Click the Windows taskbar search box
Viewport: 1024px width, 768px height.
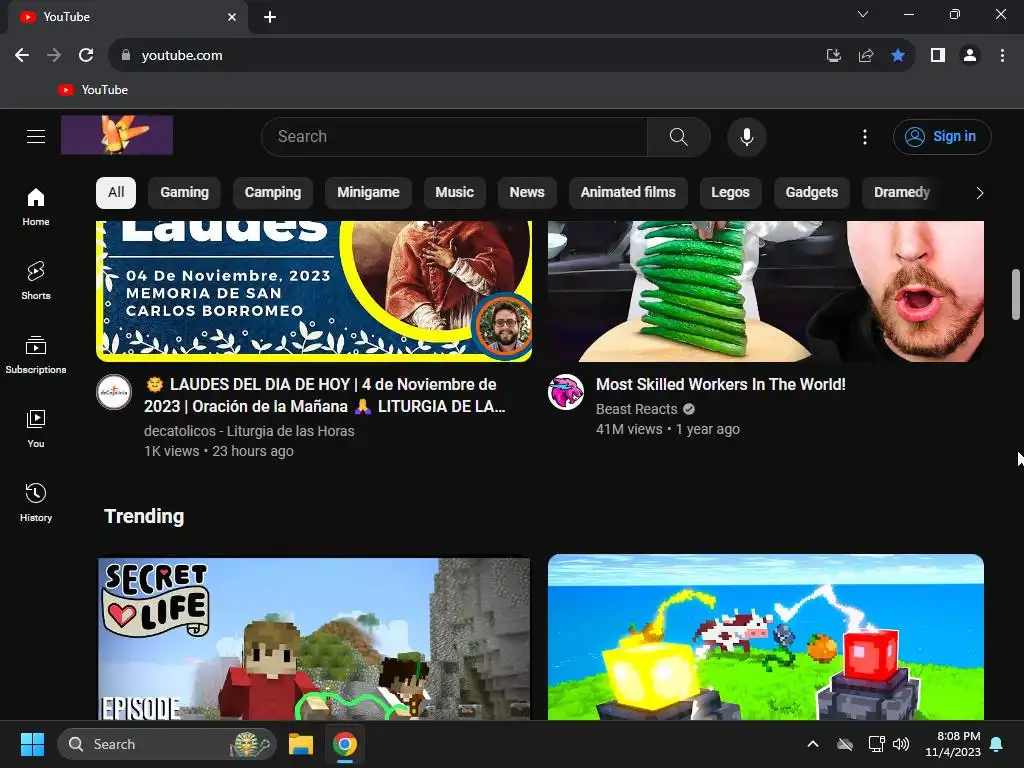167,744
